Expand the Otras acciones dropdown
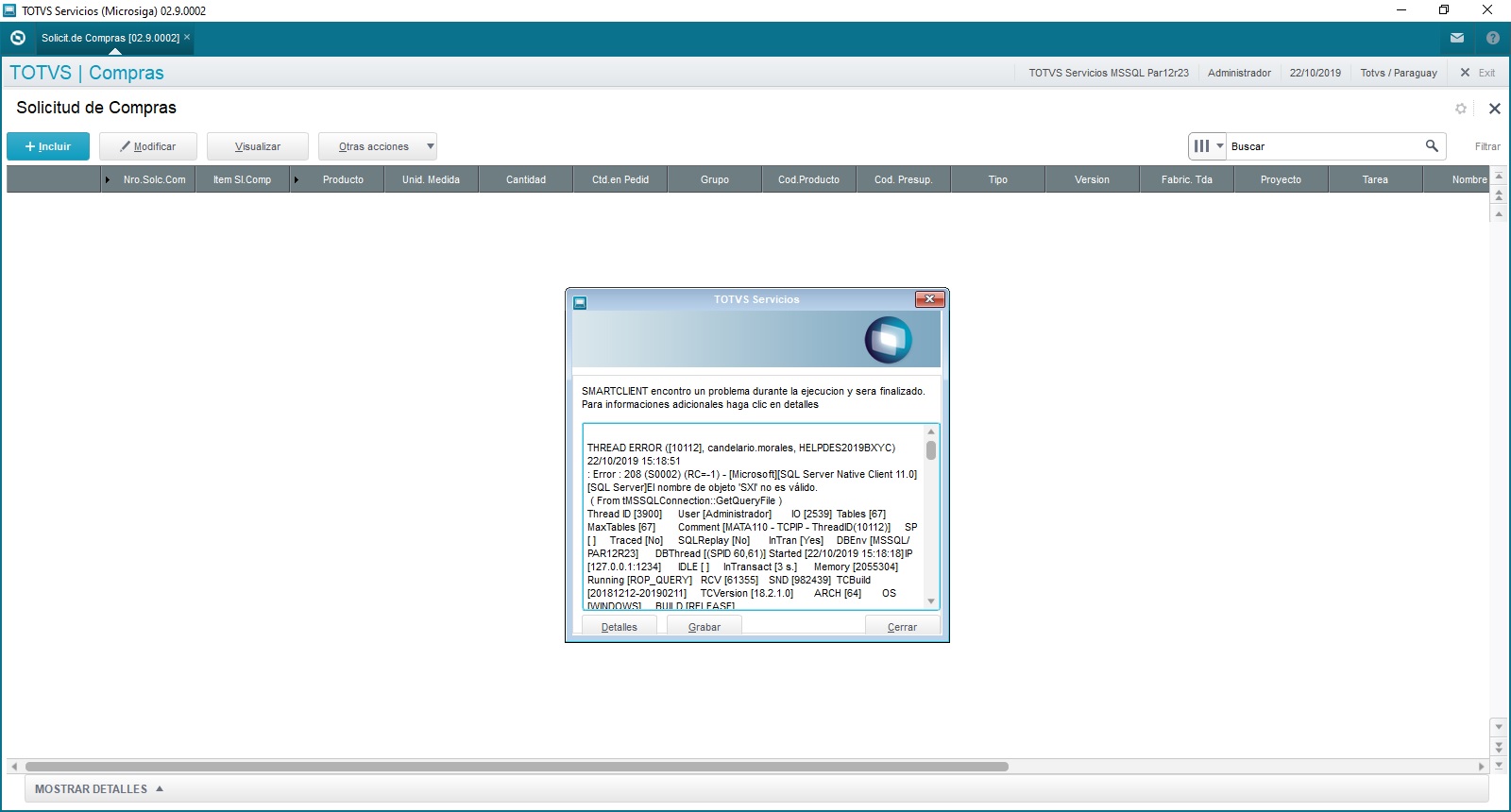1511x812 pixels. point(378,146)
